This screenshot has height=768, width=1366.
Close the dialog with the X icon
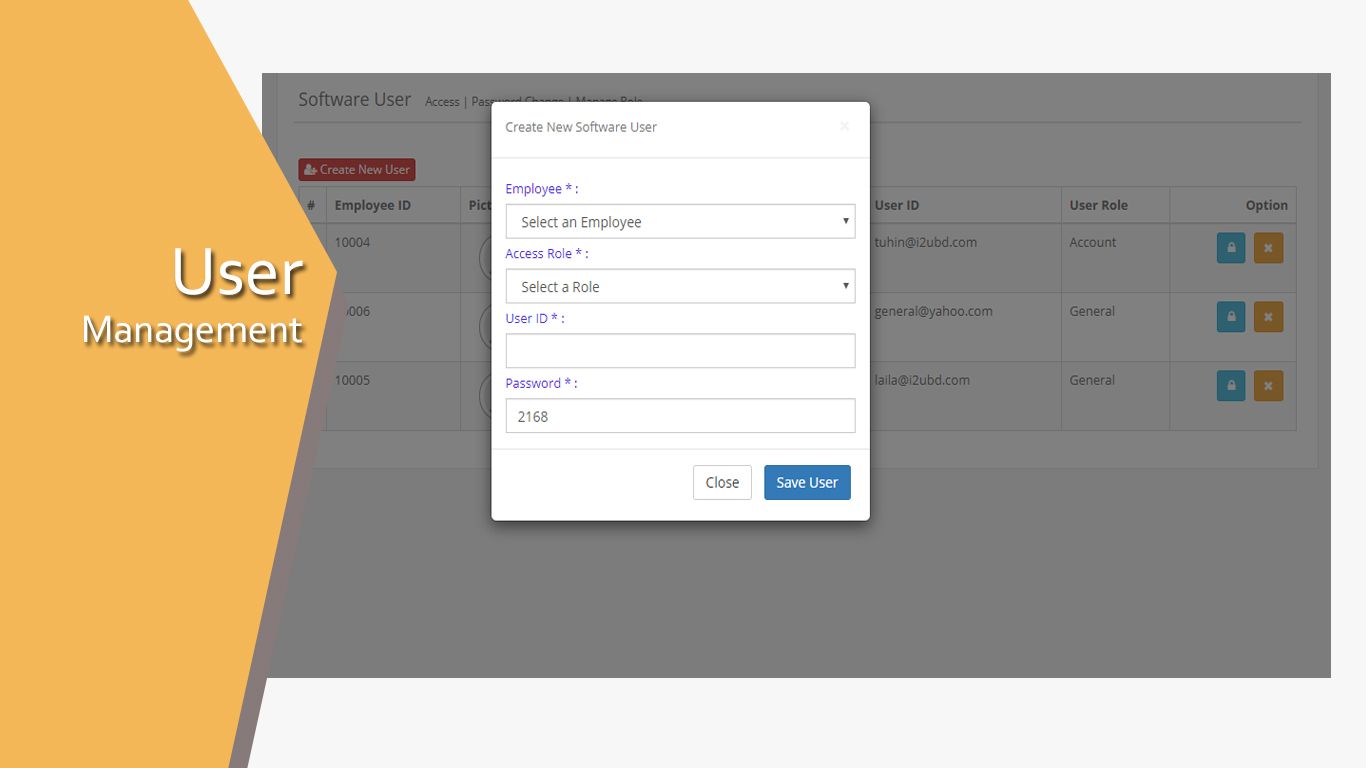pyautogui.click(x=844, y=126)
